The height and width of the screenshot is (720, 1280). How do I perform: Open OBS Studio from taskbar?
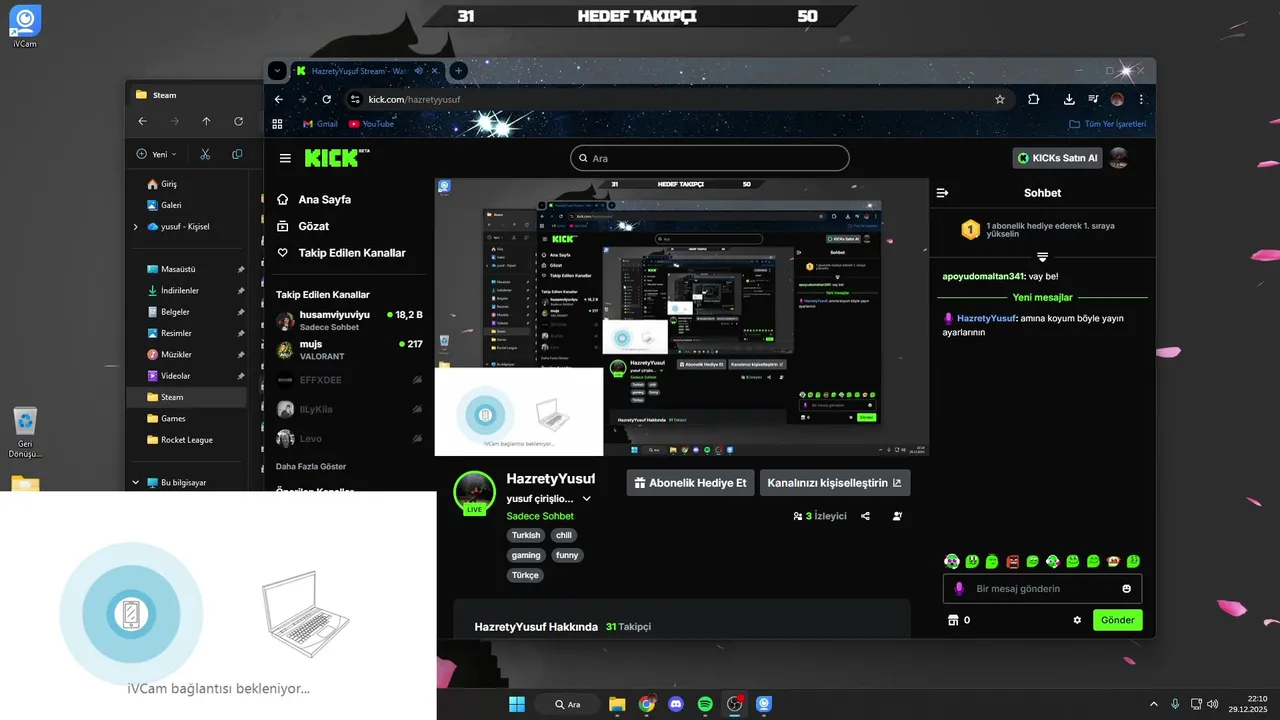tap(735, 704)
